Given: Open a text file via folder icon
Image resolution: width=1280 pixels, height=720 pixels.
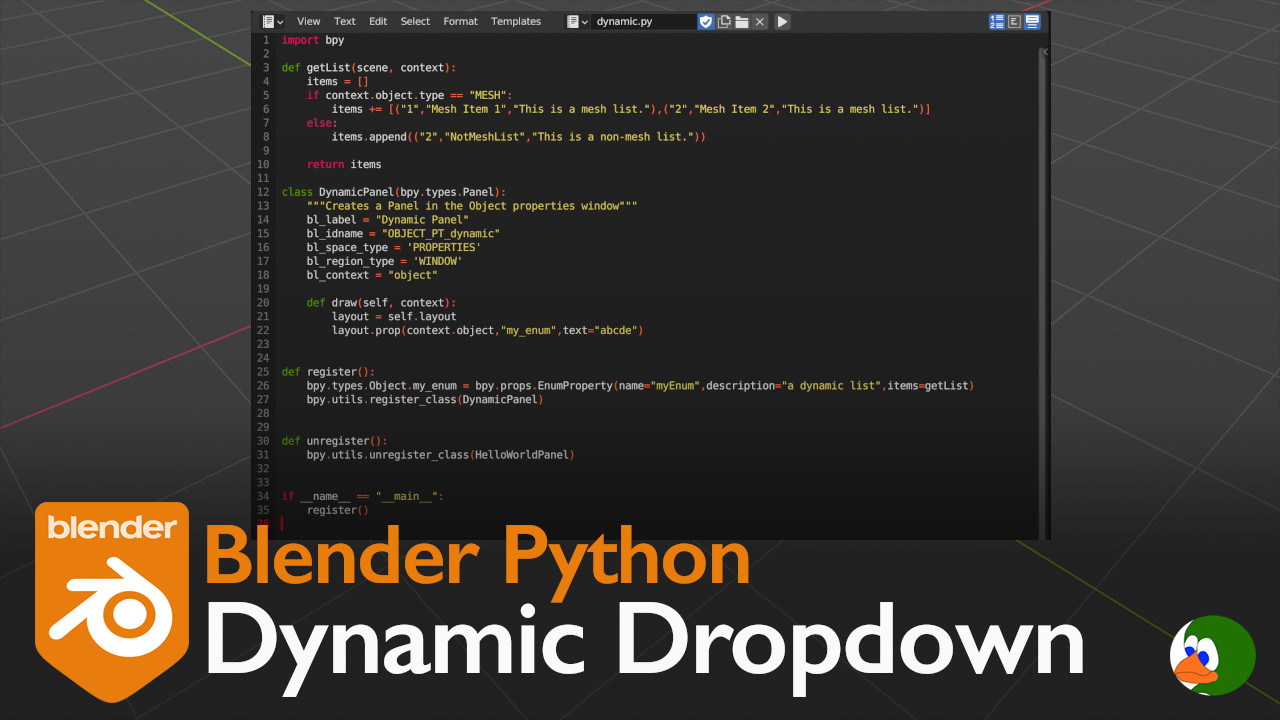Looking at the screenshot, I should (x=742, y=21).
